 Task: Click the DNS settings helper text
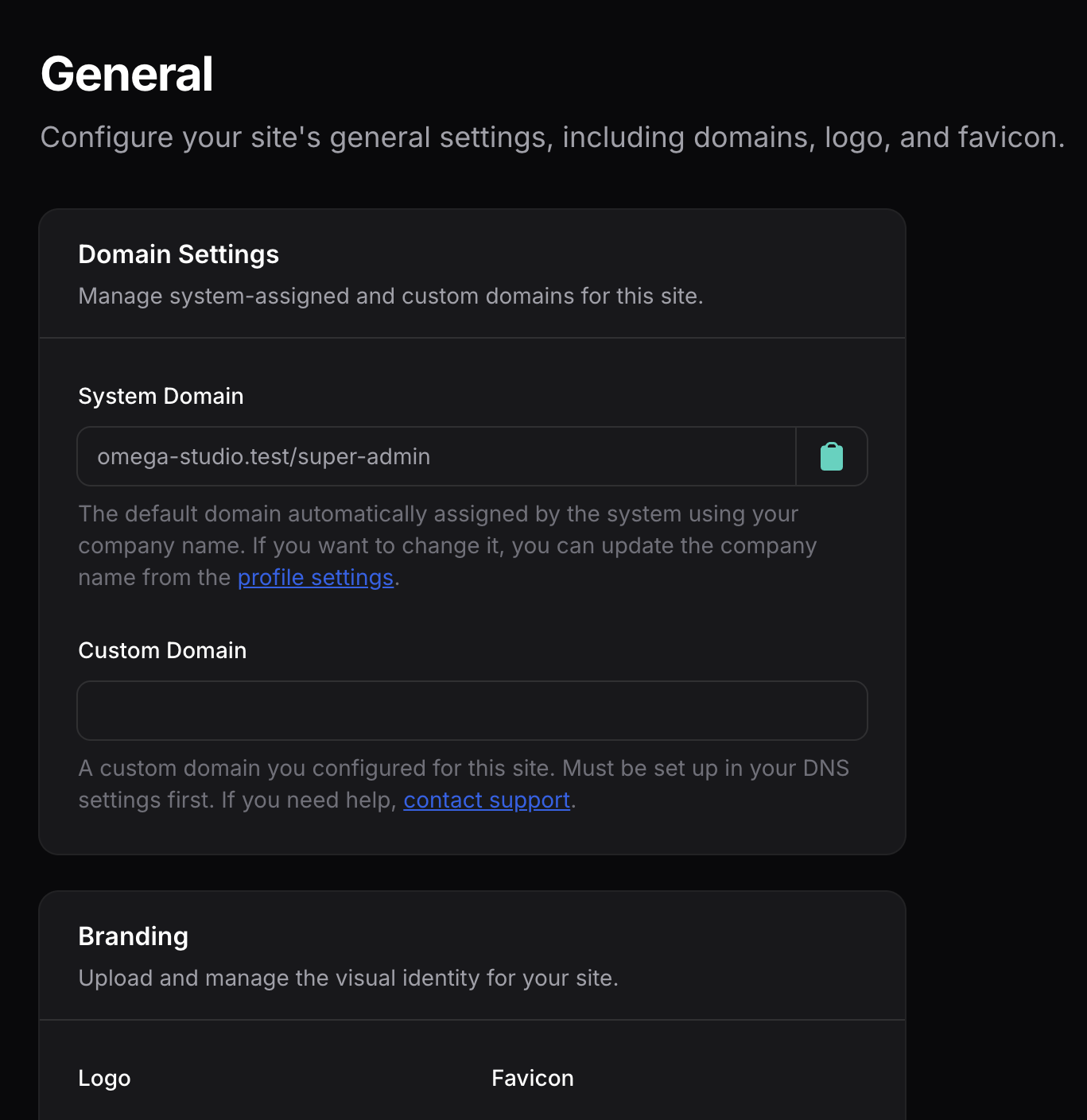coord(464,768)
